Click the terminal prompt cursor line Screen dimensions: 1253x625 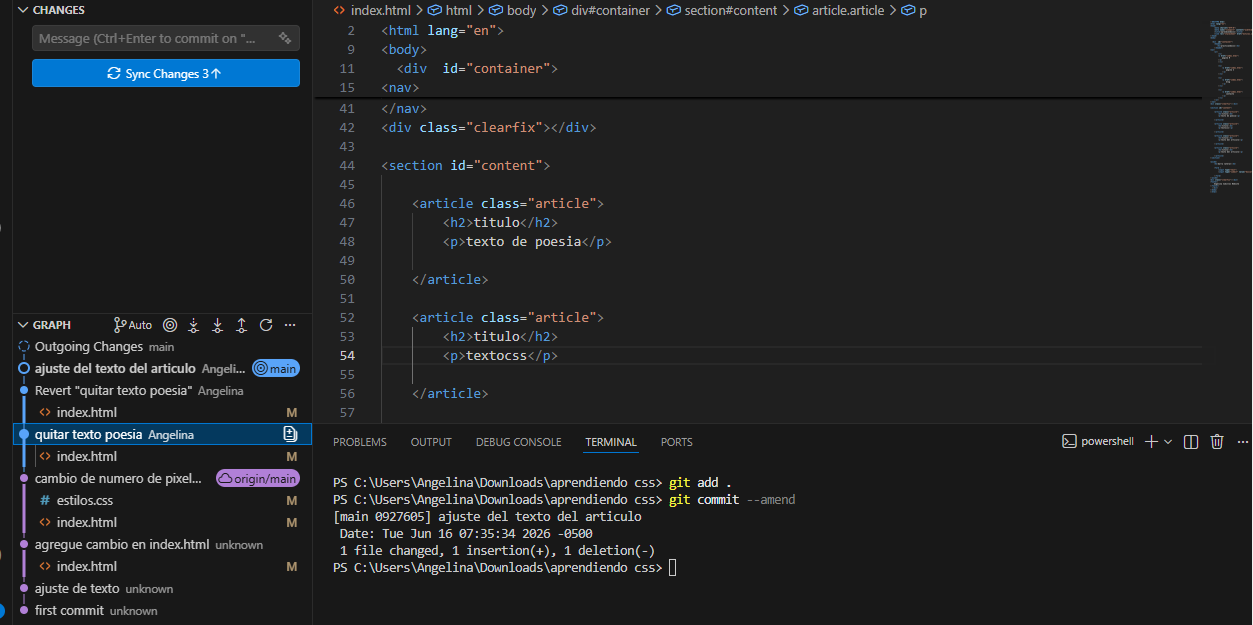(505, 567)
